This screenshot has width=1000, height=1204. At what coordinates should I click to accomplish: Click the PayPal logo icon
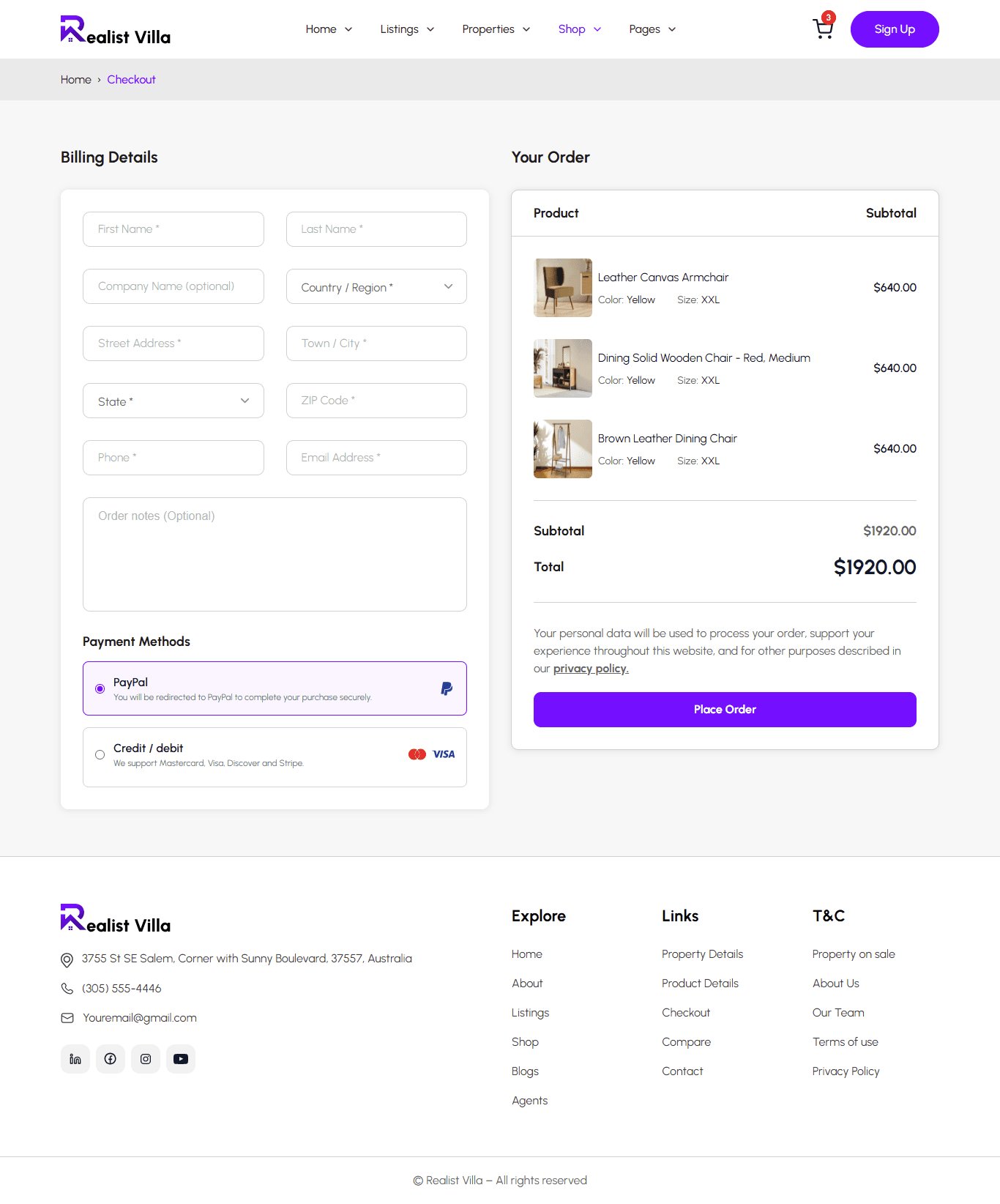[447, 688]
